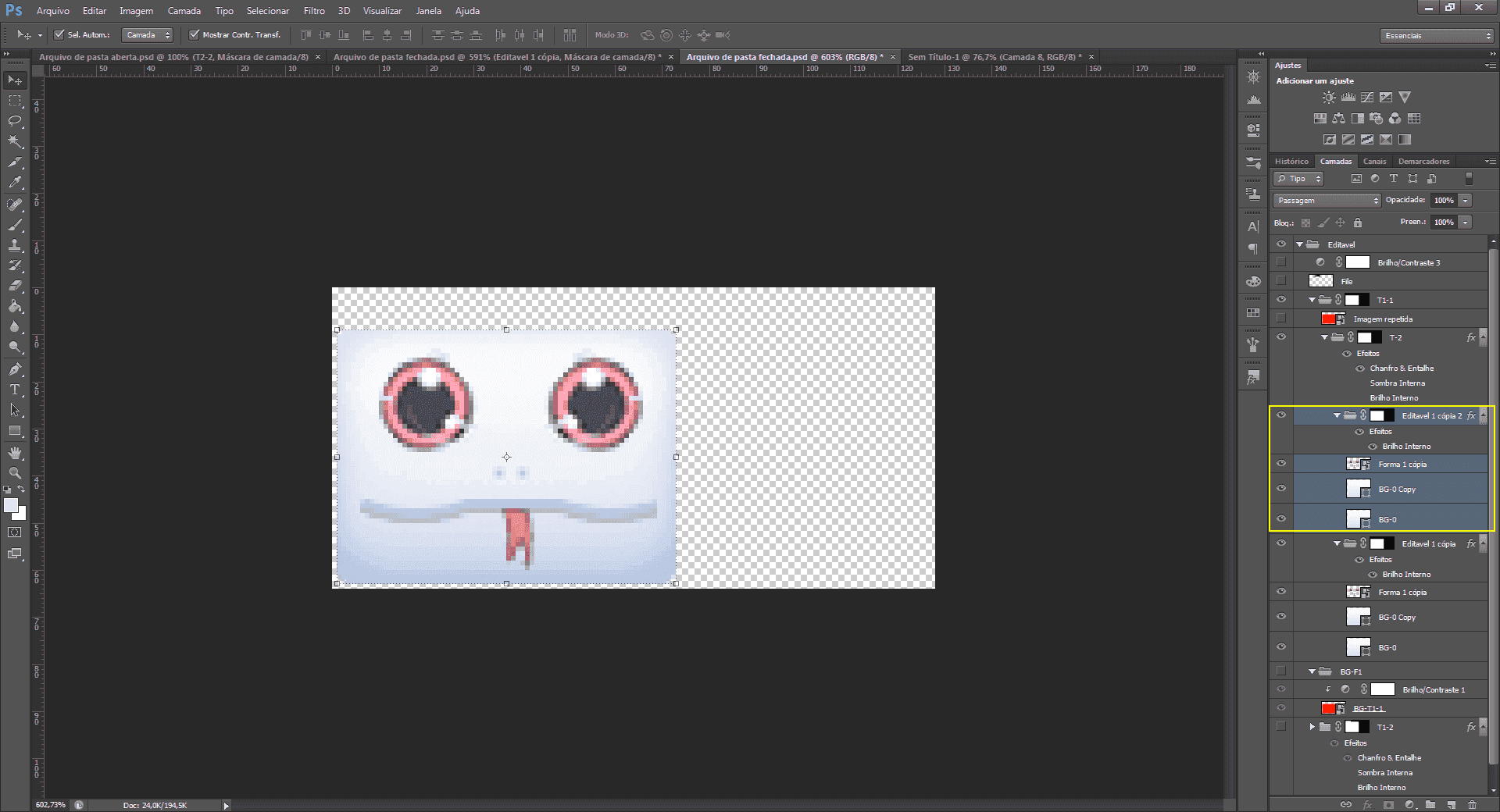Toggle Quick Mask mode
The width and height of the screenshot is (1500, 812).
[15, 532]
